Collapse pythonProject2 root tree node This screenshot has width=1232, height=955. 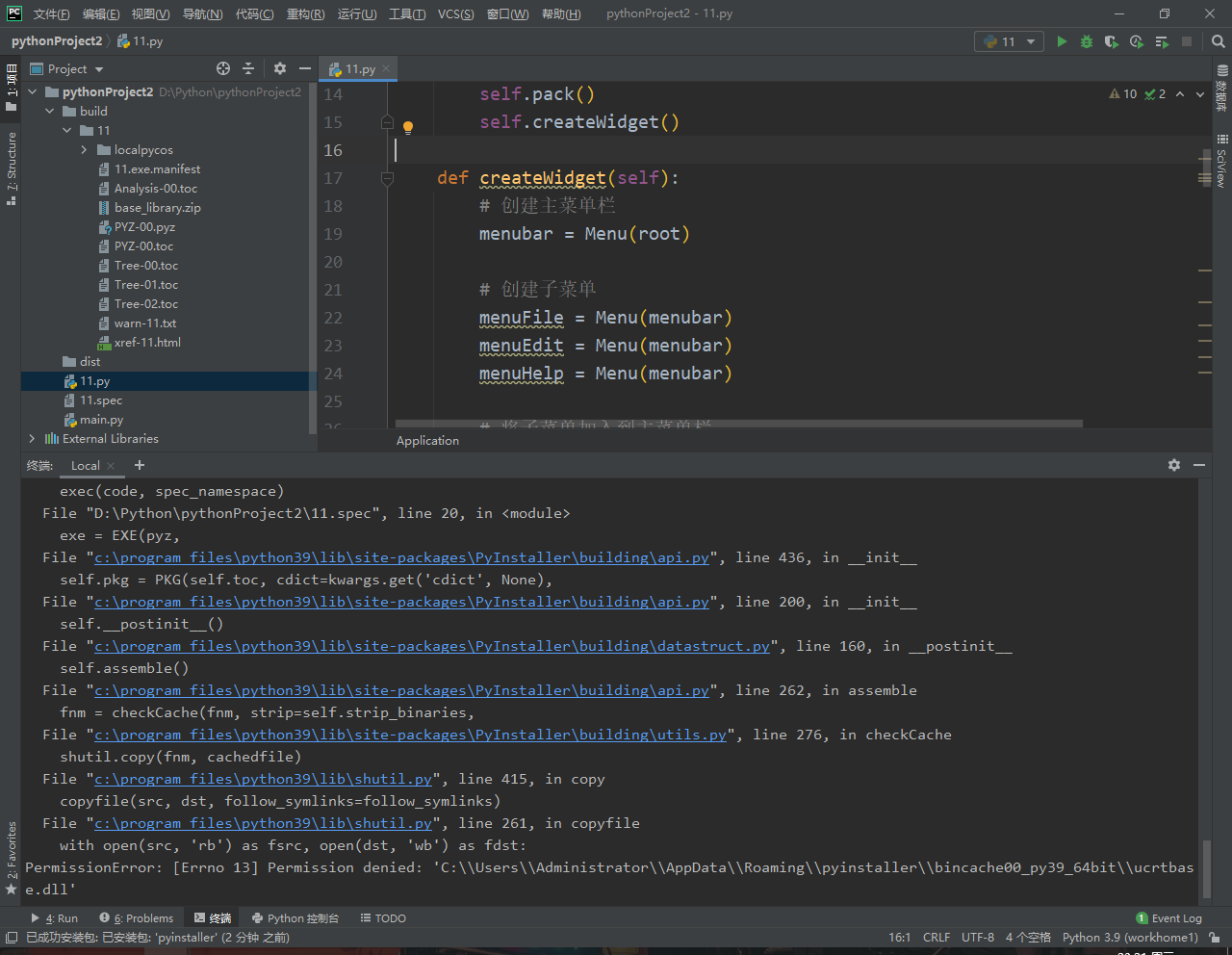coord(33,92)
